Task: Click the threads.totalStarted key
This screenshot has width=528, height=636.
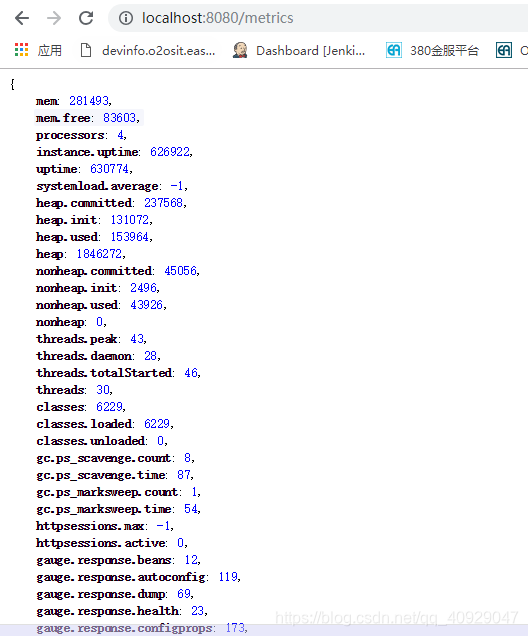Action: [x=104, y=373]
